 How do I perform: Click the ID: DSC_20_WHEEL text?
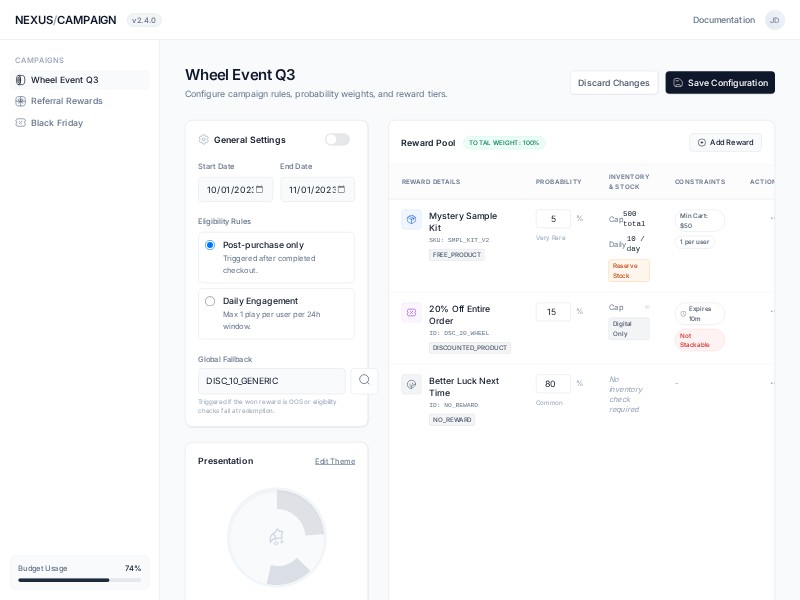coord(459,333)
